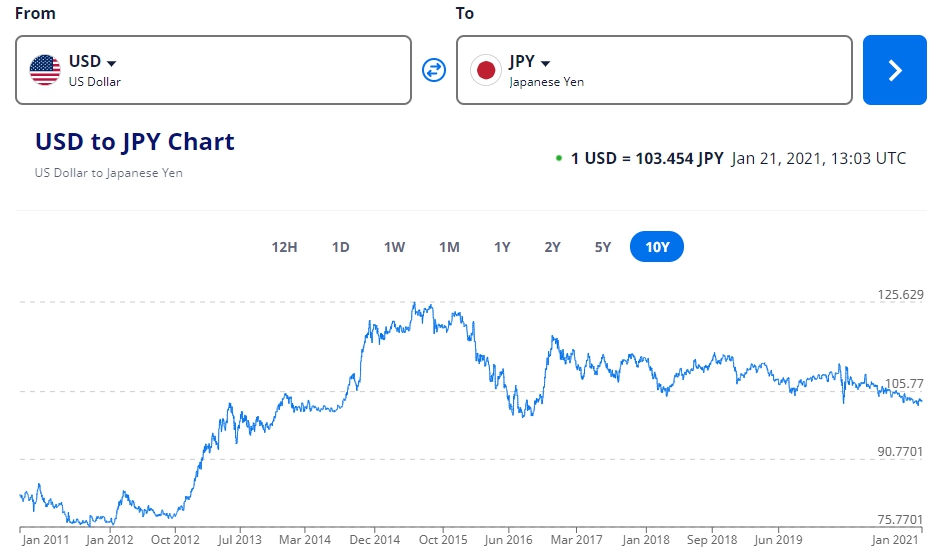942x553 pixels.
Task: Select the 12H chart range
Action: click(285, 247)
